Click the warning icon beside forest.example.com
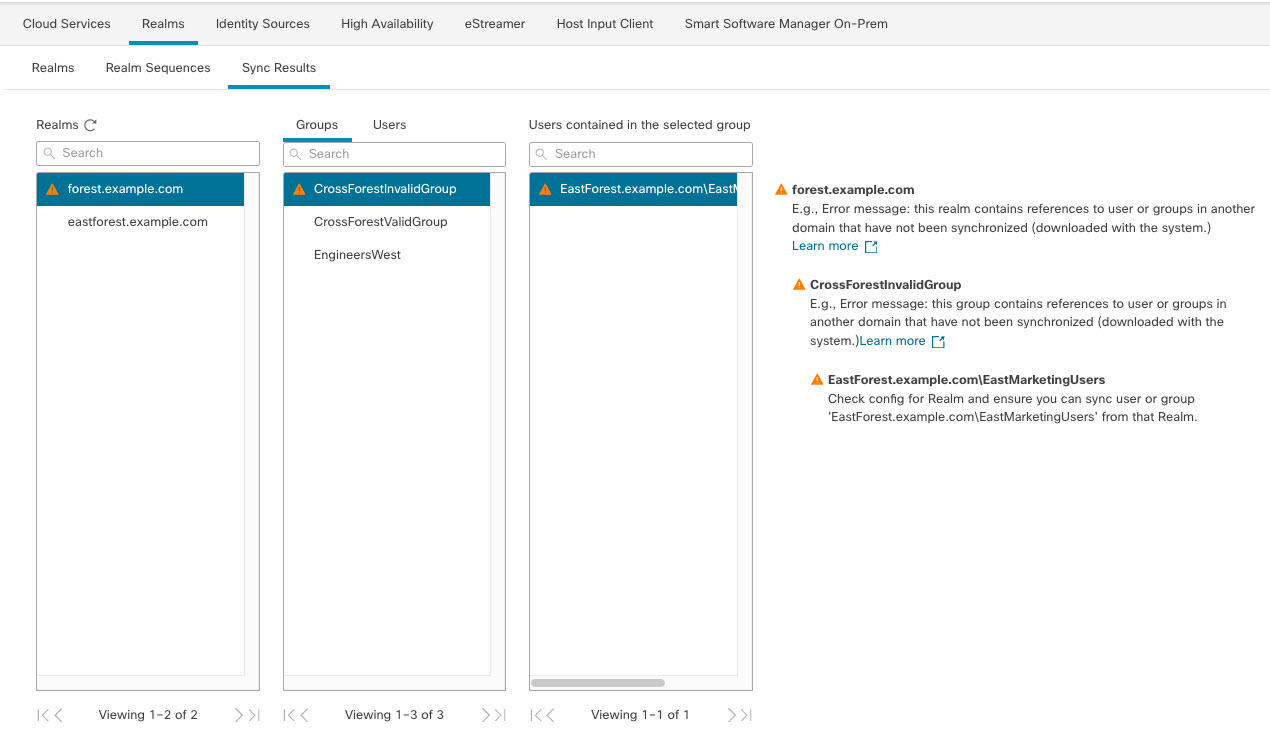Viewport: 1270px width, 735px height. [50, 188]
